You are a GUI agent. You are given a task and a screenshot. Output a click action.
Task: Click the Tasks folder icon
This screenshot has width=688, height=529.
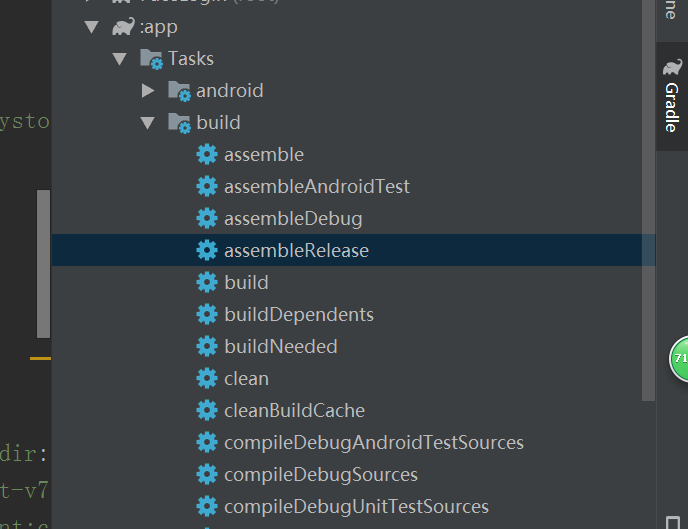[x=151, y=59]
